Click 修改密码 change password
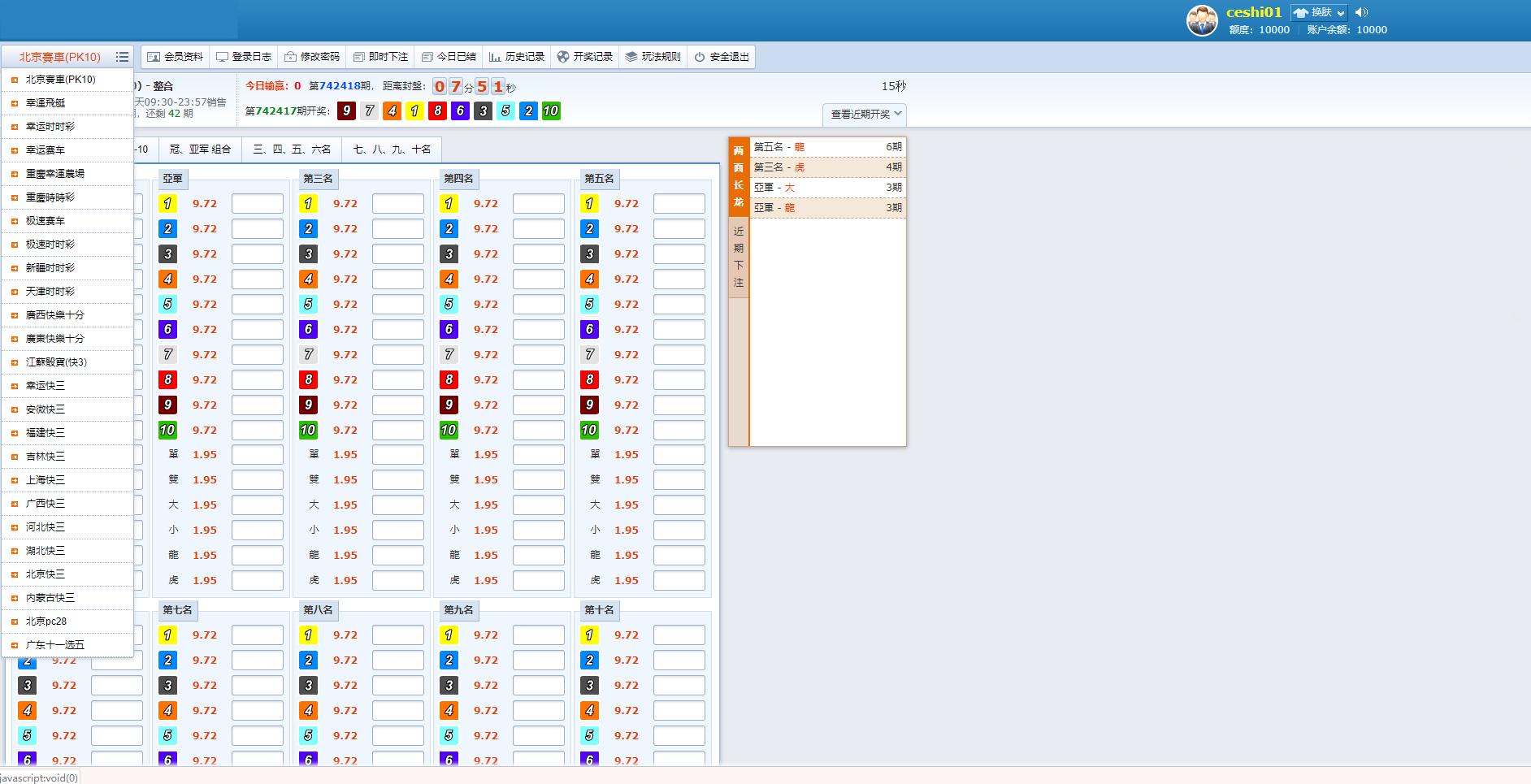The width and height of the screenshot is (1531, 784). coord(311,57)
